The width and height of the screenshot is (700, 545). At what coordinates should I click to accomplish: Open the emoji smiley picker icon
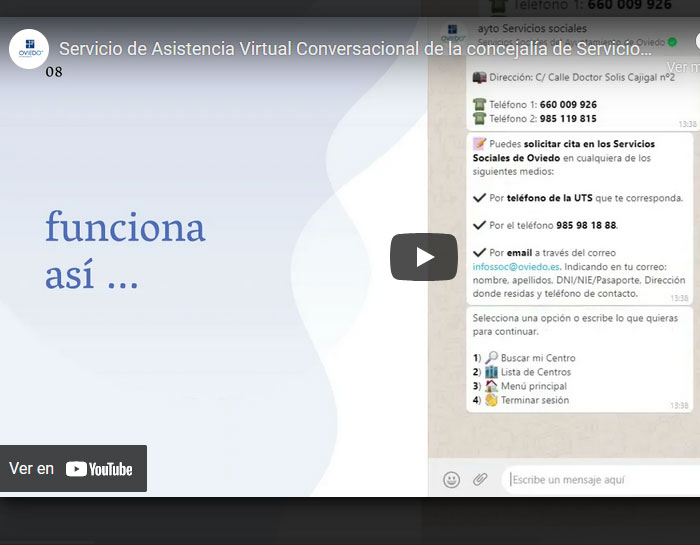(451, 480)
